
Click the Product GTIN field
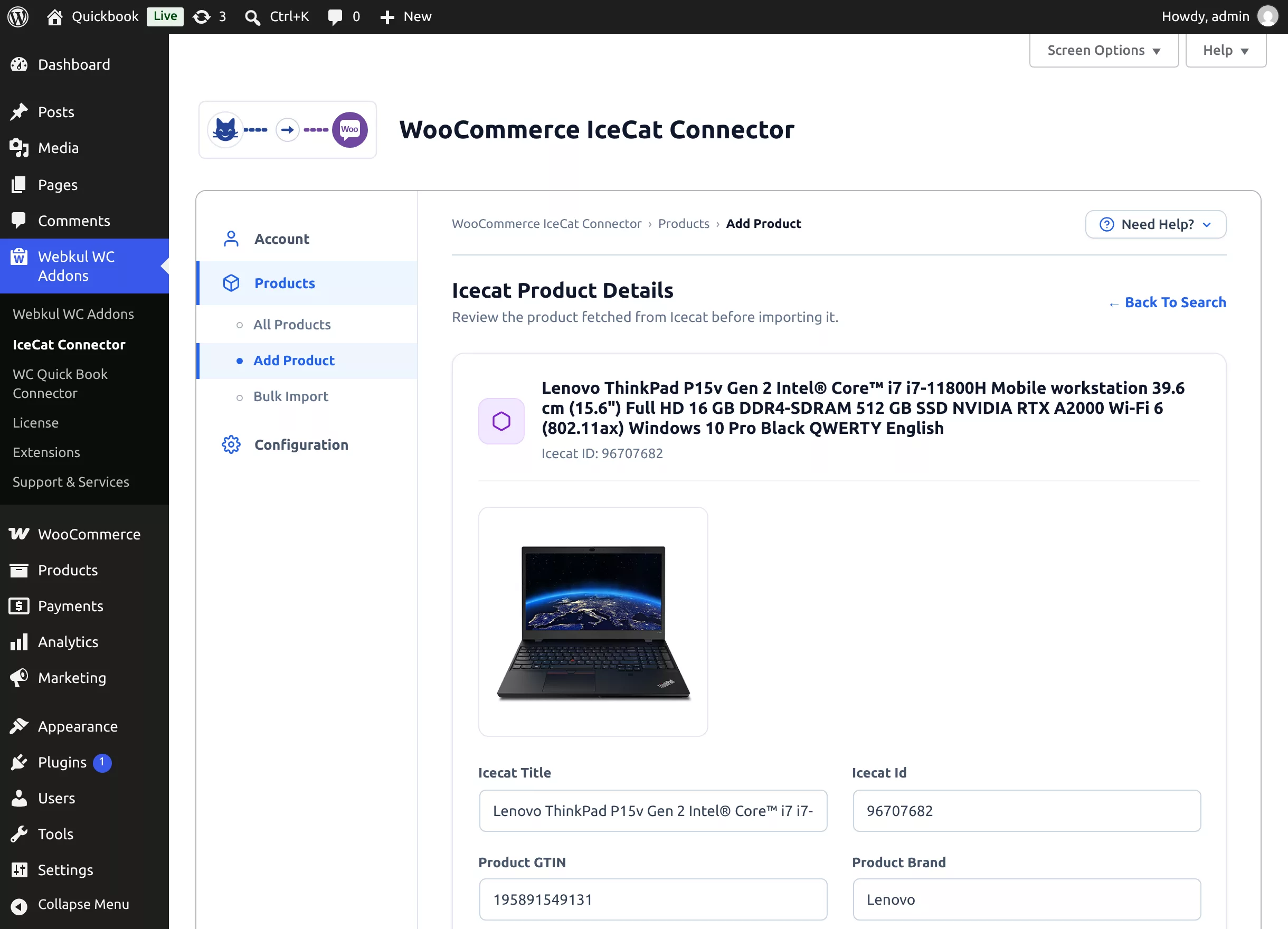pyautogui.click(x=652, y=899)
